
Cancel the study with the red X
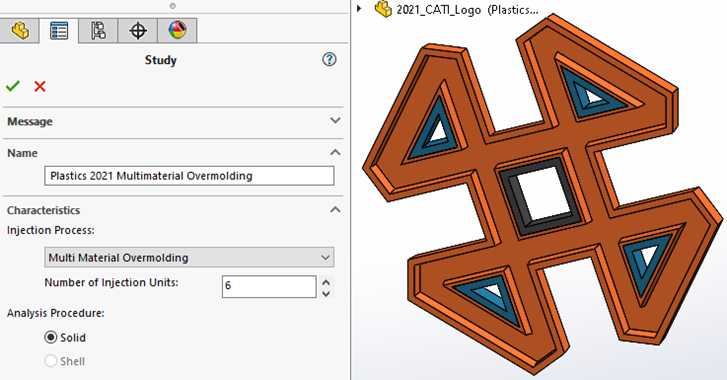(x=40, y=86)
